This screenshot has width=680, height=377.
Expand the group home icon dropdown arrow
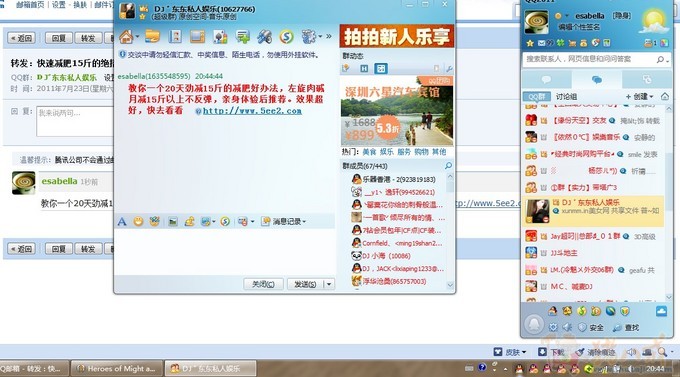137,37
